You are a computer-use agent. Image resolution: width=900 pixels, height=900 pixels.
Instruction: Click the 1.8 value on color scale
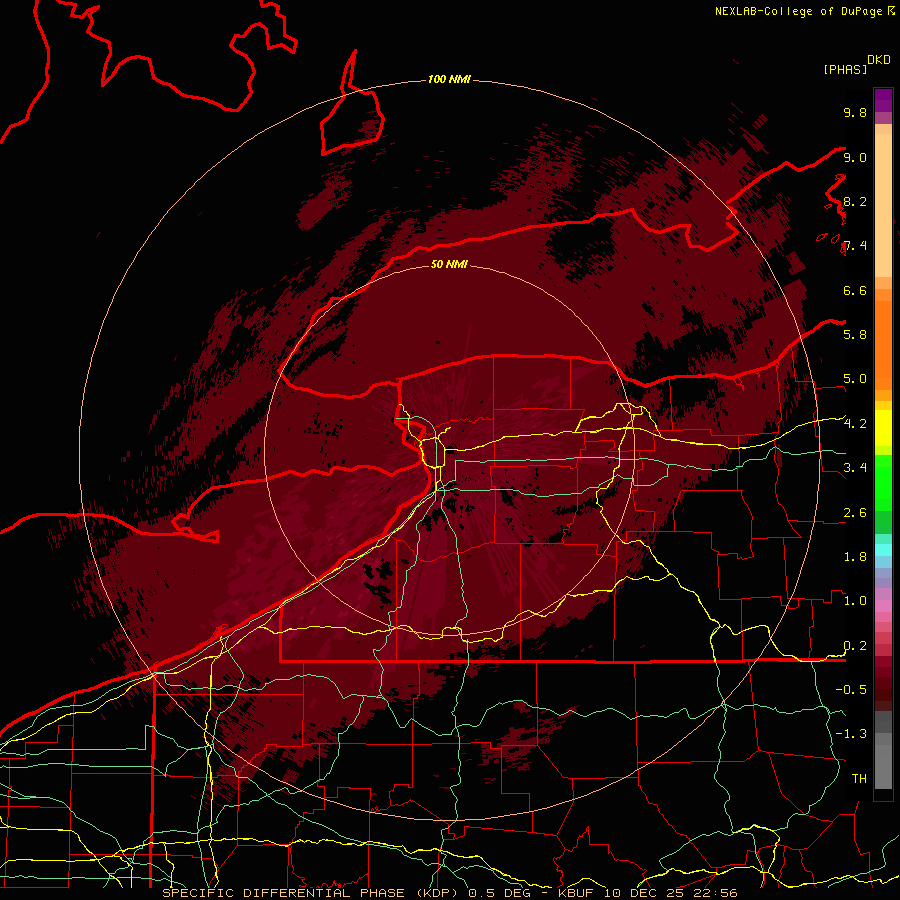(855, 557)
